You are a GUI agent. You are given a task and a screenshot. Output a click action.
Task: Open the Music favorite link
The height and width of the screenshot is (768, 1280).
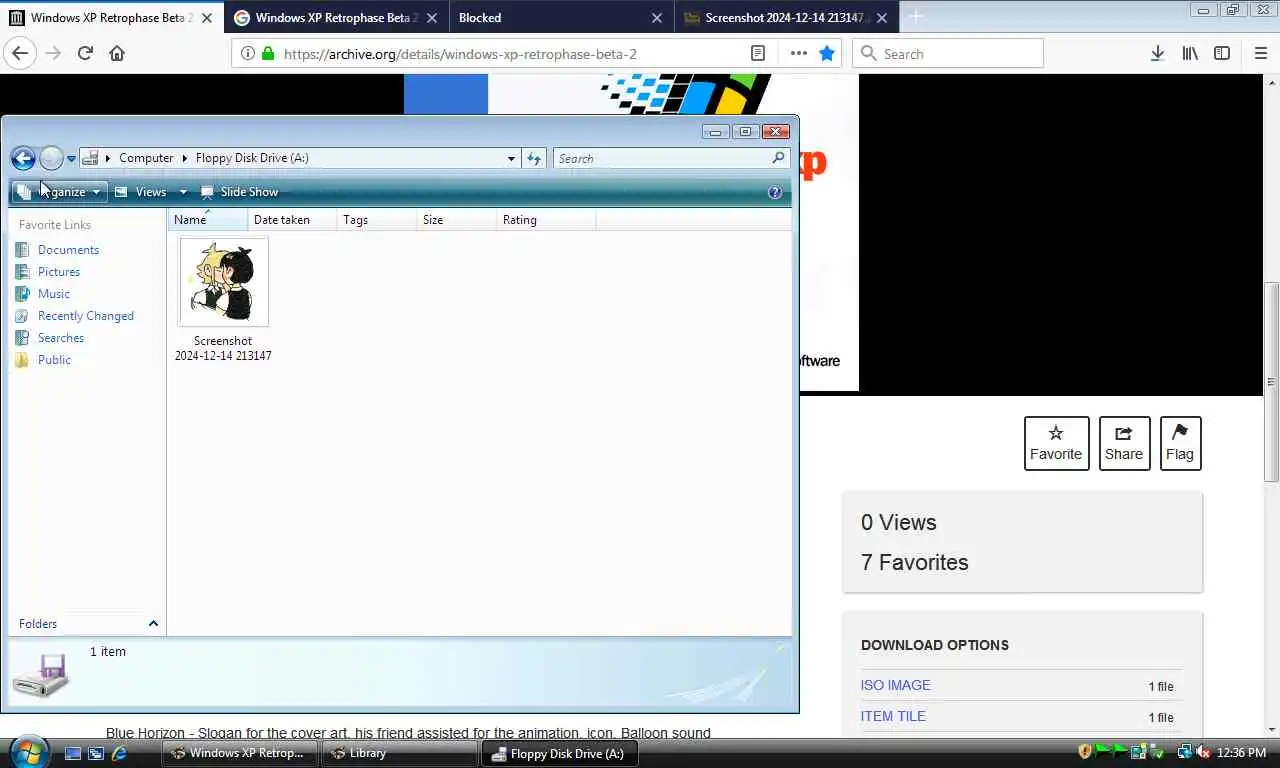click(53, 294)
